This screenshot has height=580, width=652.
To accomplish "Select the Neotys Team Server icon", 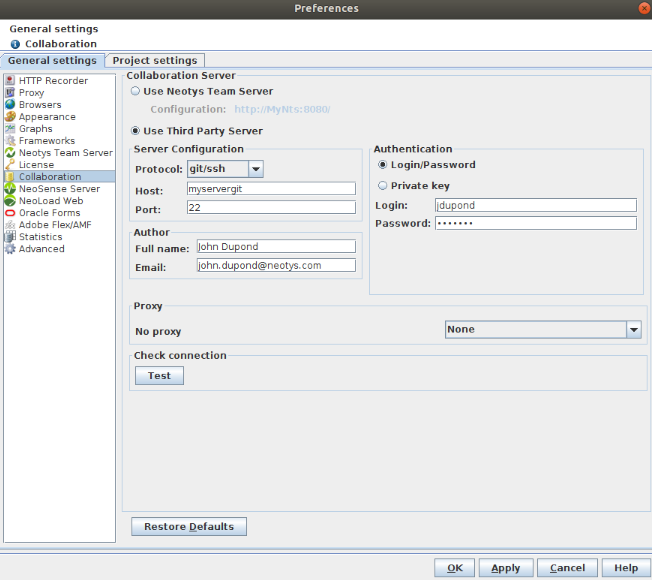I will coord(10,153).
